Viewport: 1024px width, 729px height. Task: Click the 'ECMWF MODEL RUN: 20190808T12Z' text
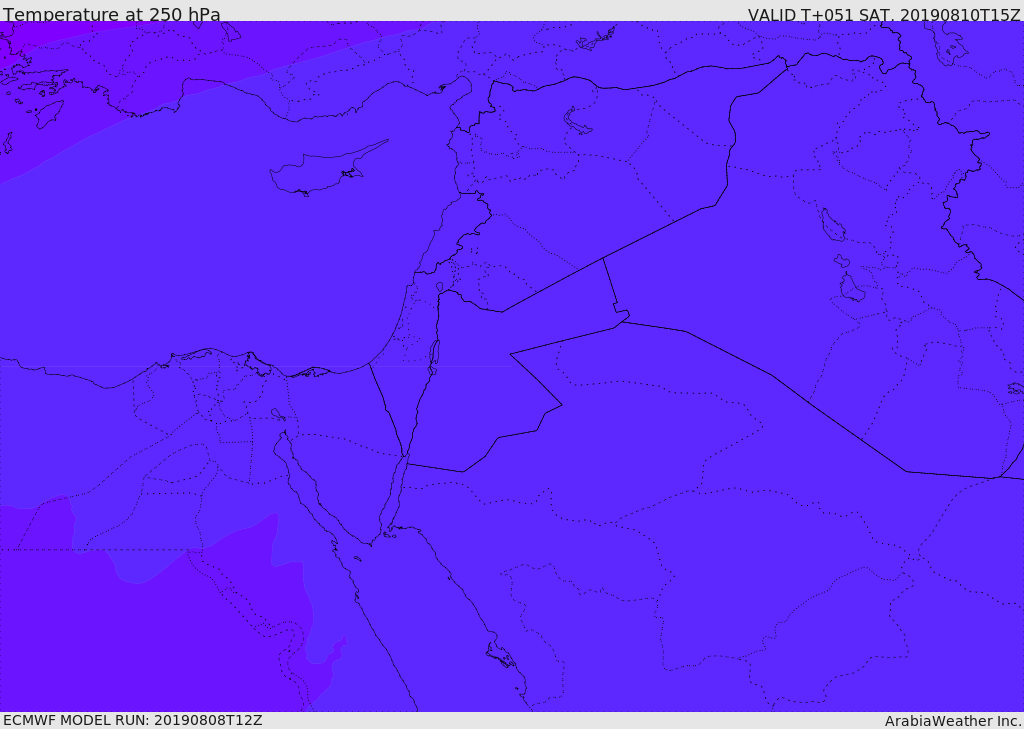133,721
